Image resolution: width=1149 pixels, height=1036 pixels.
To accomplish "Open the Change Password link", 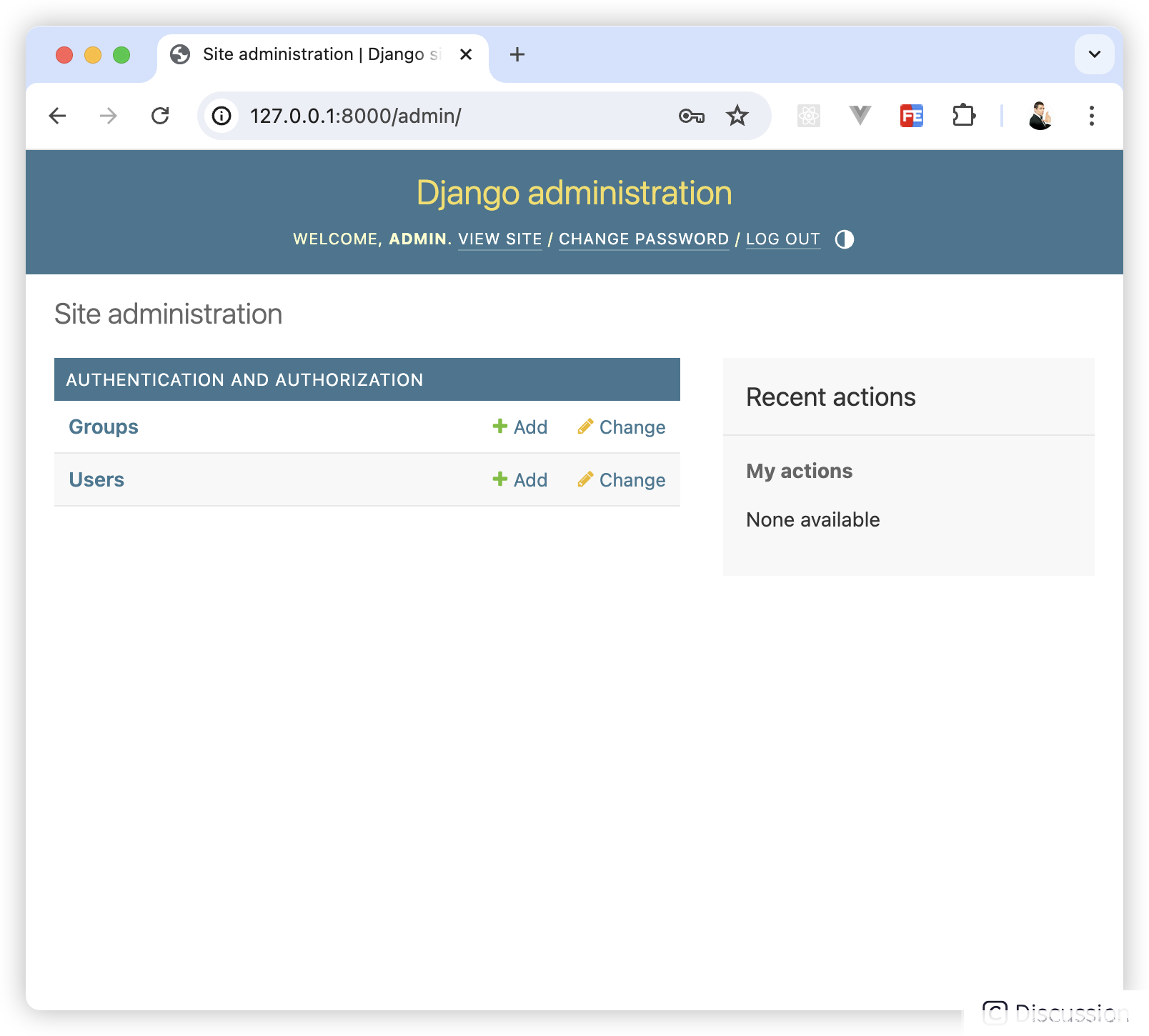I will tap(644, 239).
